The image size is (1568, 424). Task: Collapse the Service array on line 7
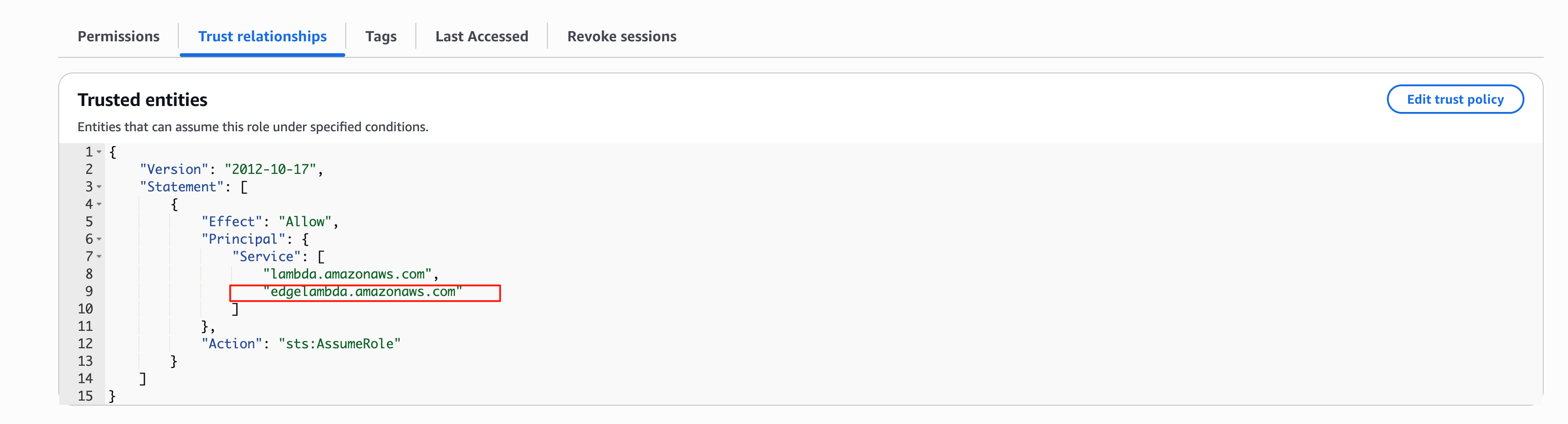click(x=99, y=257)
